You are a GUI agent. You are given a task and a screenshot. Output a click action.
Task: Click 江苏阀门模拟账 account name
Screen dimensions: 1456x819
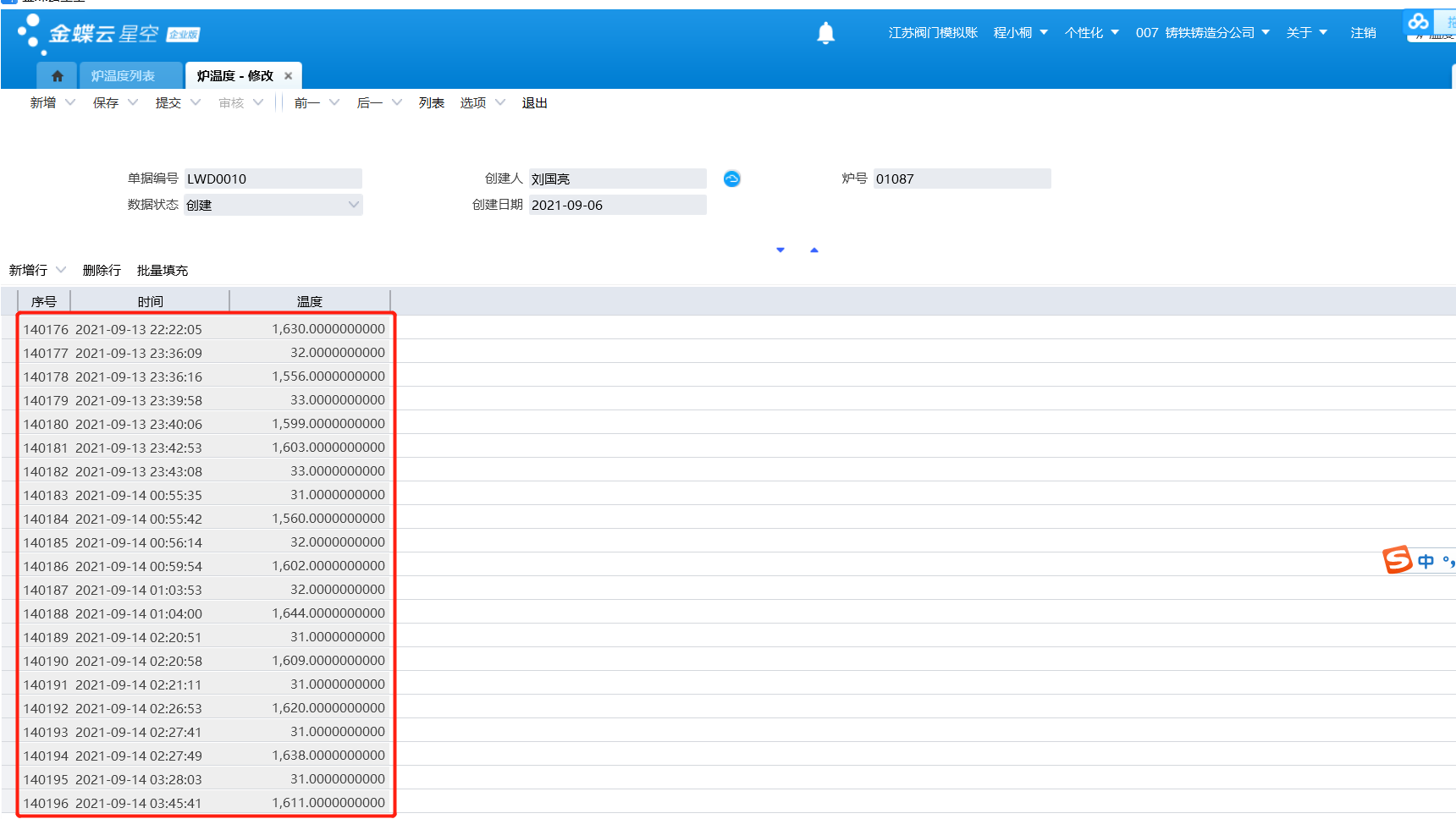click(x=933, y=32)
